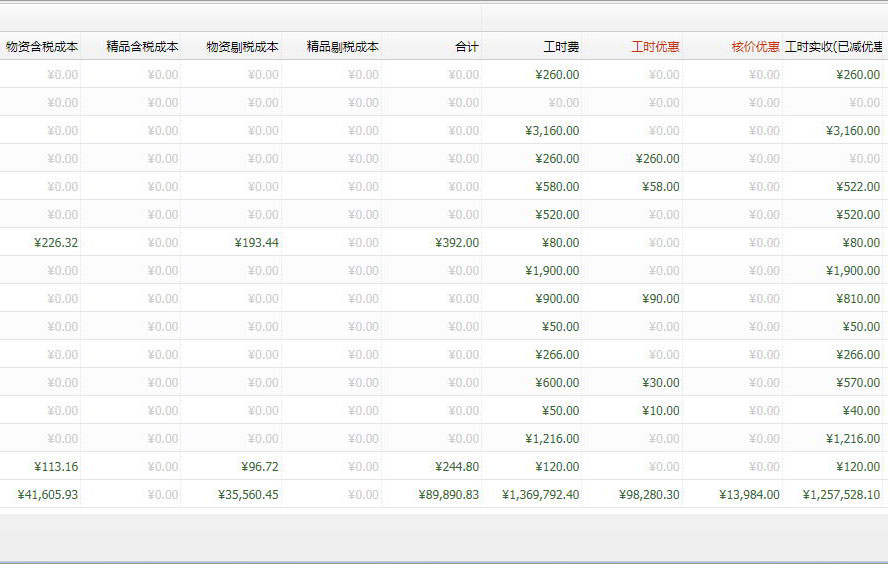Click the 工时实收 column header

point(834,47)
